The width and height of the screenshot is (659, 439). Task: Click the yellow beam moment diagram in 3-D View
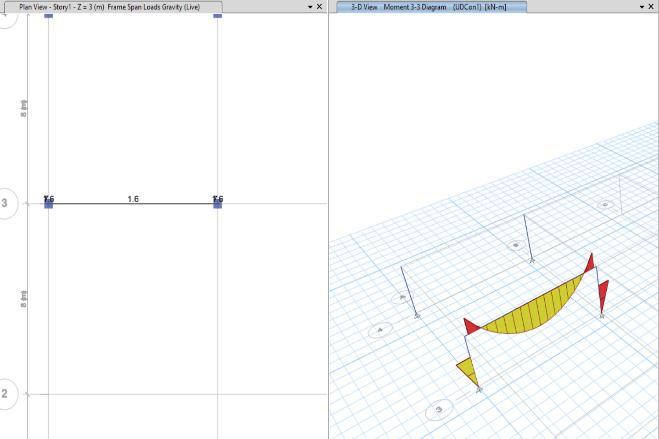coord(532,311)
